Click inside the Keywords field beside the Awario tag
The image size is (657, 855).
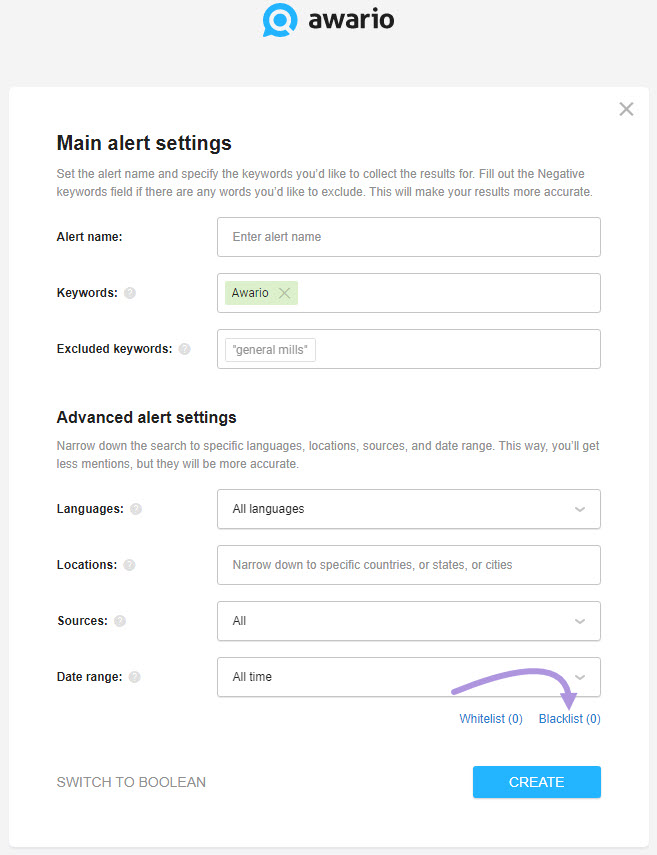pyautogui.click(x=447, y=293)
